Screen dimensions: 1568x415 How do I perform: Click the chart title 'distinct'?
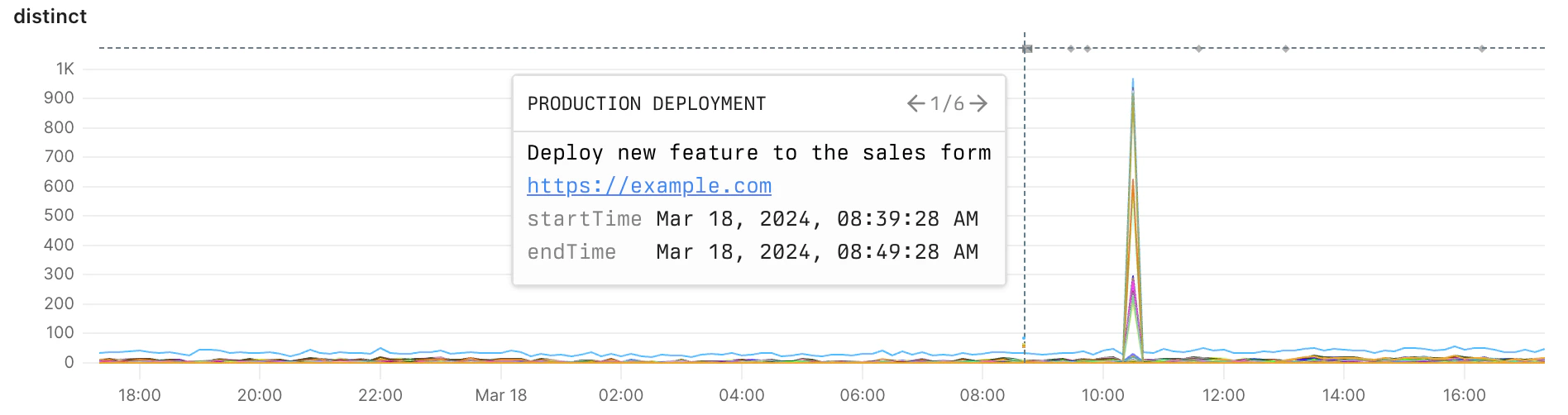coord(50,17)
